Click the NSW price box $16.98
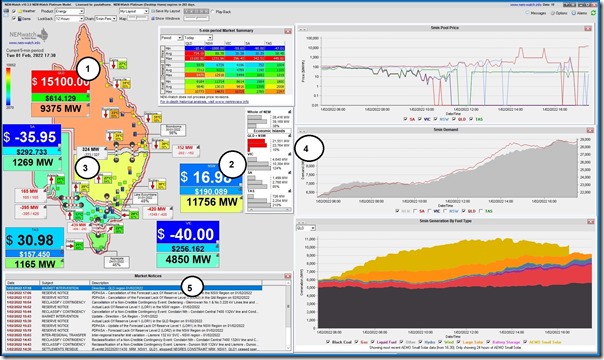The width and height of the screenshot is (604, 360). [211, 176]
